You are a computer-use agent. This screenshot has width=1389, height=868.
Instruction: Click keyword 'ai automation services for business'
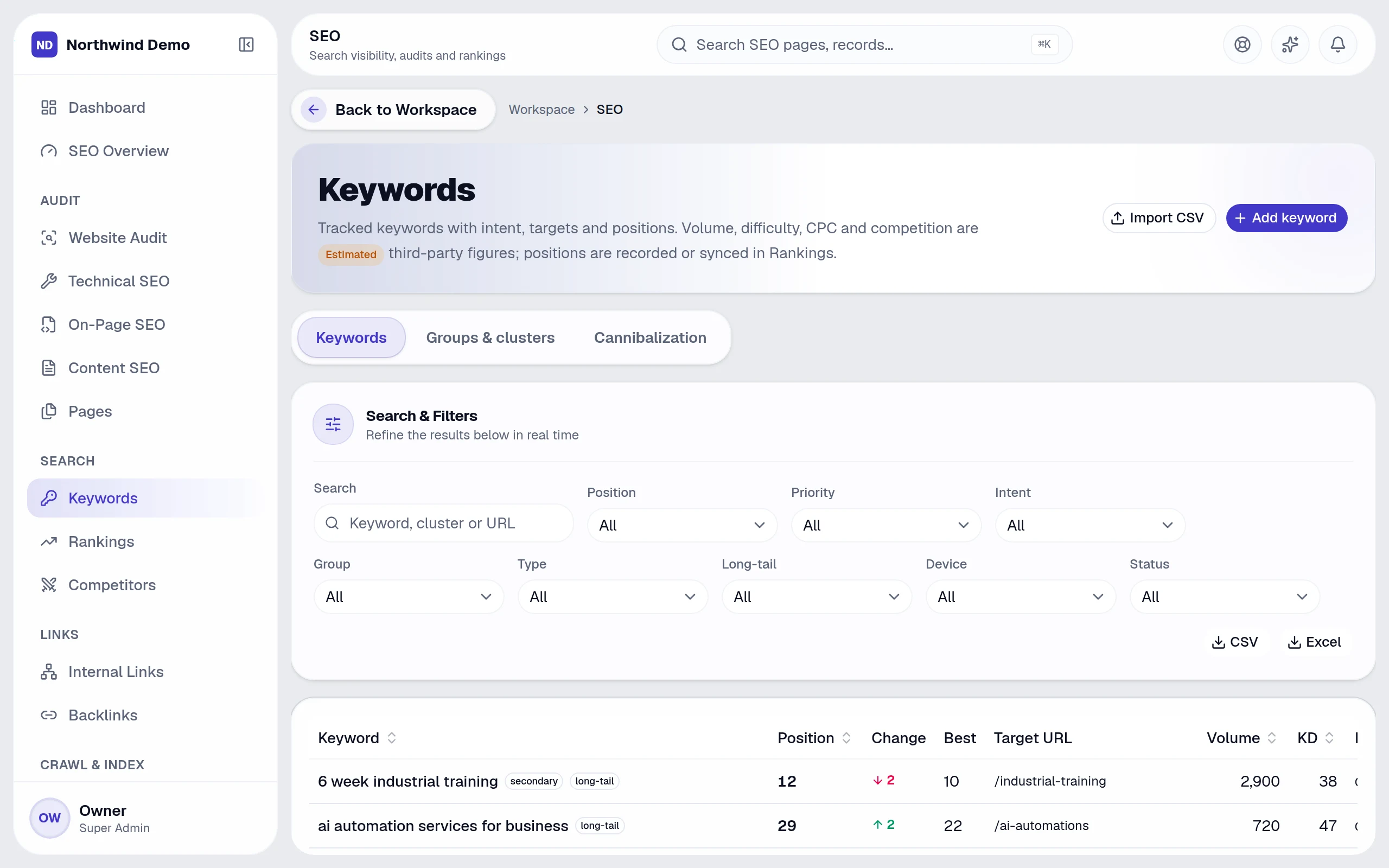443,826
